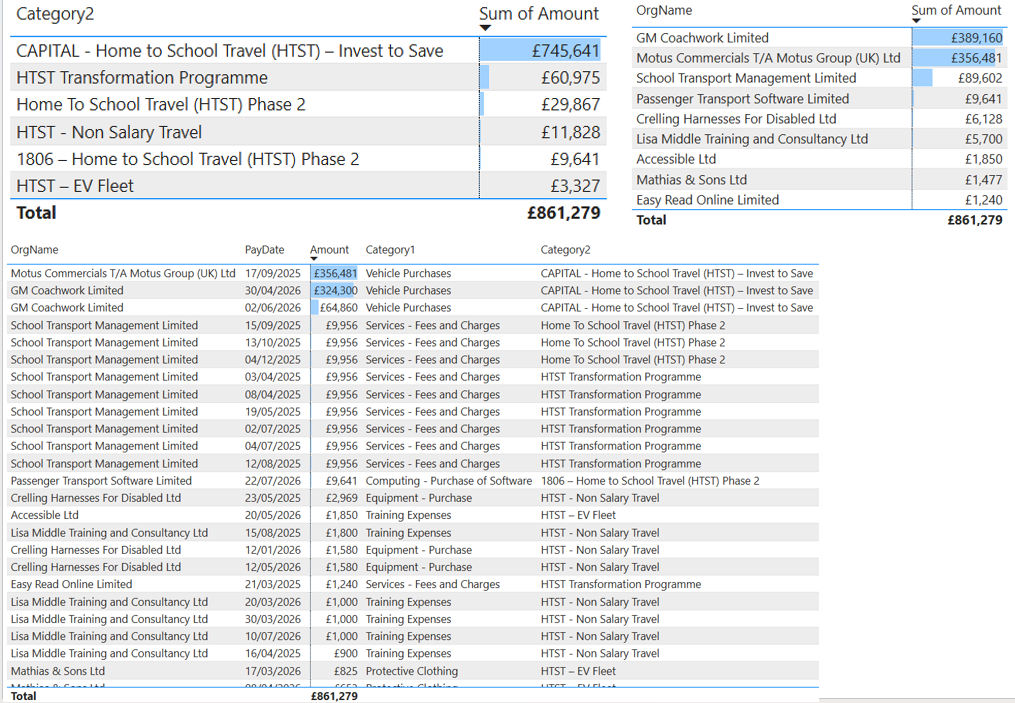The width and height of the screenshot is (1015, 703).
Task: Select HTST – EV Fleet summary row
Action: pyautogui.click(x=308, y=186)
